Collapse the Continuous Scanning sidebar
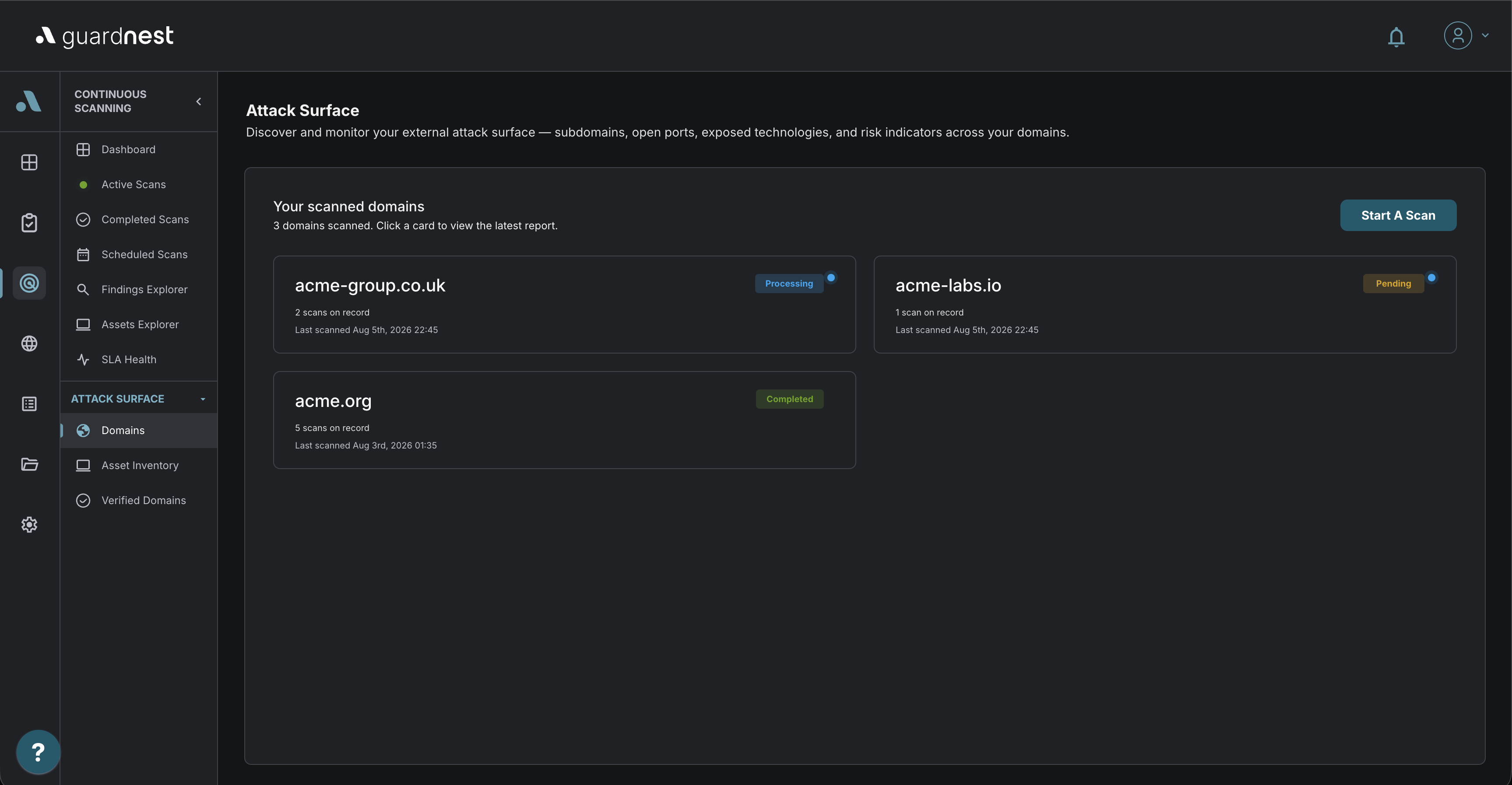This screenshot has width=1512, height=785. tap(198, 102)
